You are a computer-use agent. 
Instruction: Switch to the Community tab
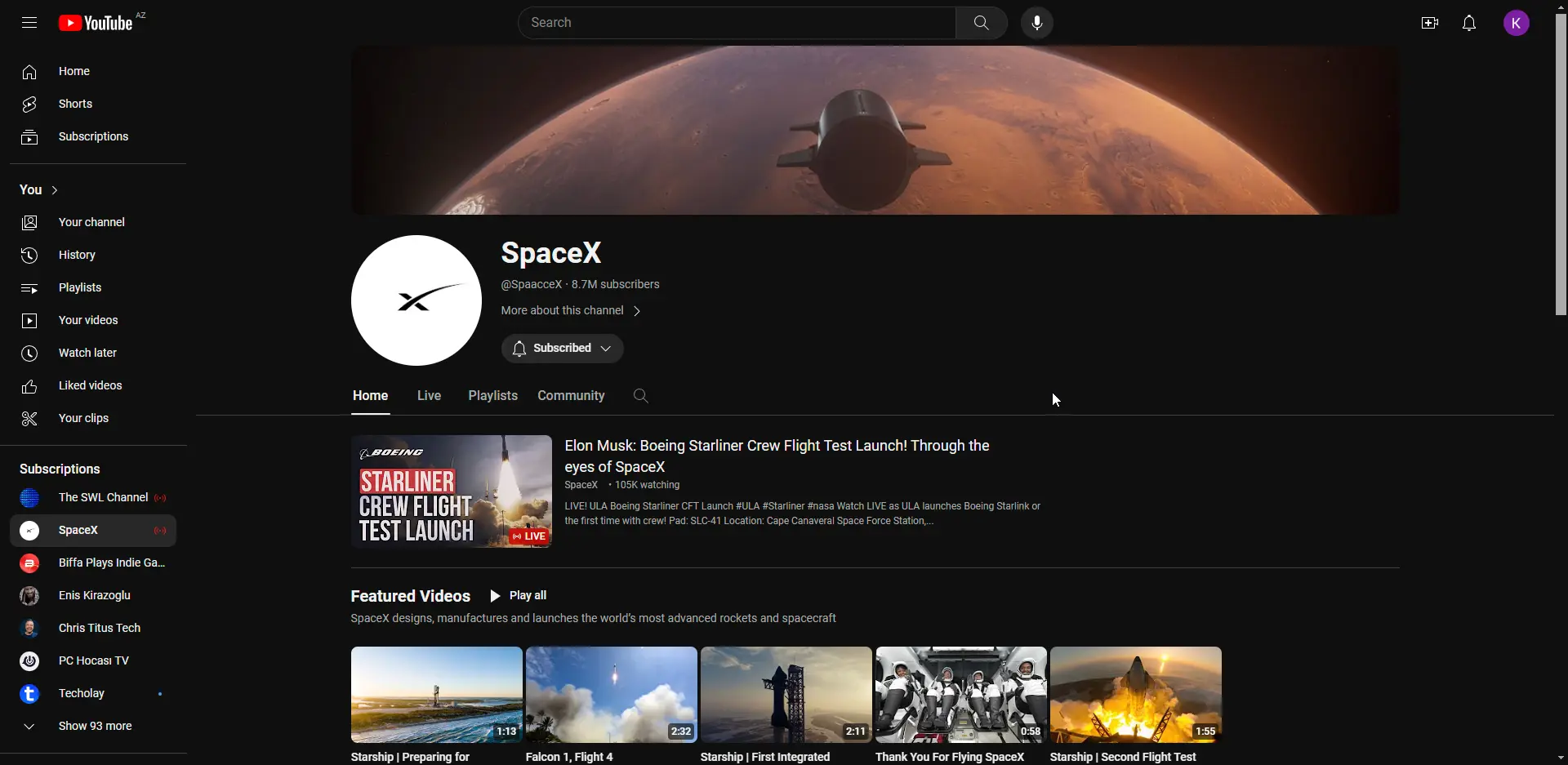tap(571, 396)
